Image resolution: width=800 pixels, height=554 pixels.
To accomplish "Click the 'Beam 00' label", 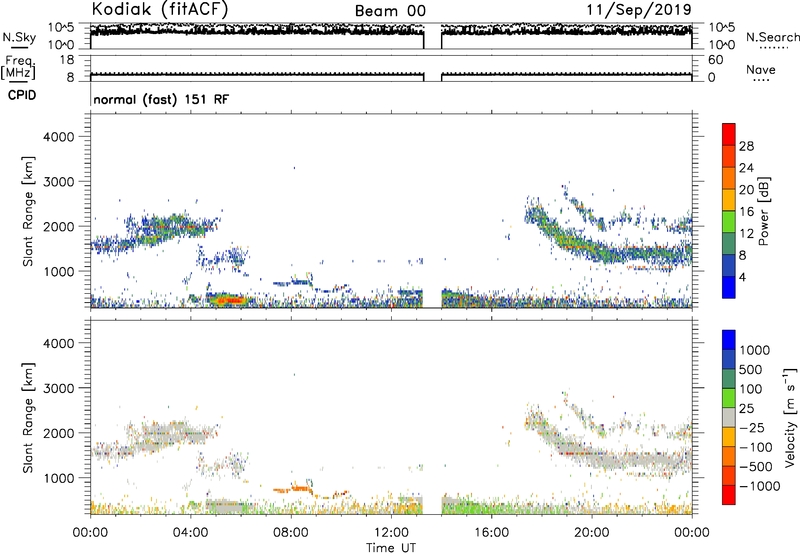I will (390, 11).
